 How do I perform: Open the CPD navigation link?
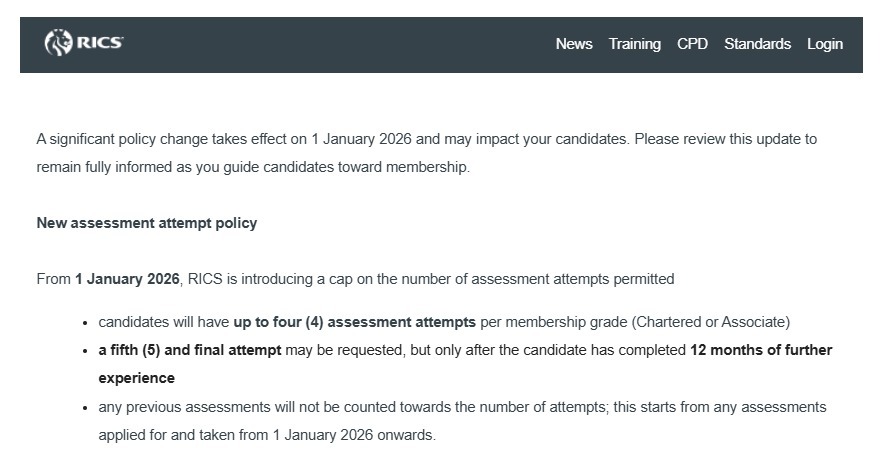click(692, 44)
